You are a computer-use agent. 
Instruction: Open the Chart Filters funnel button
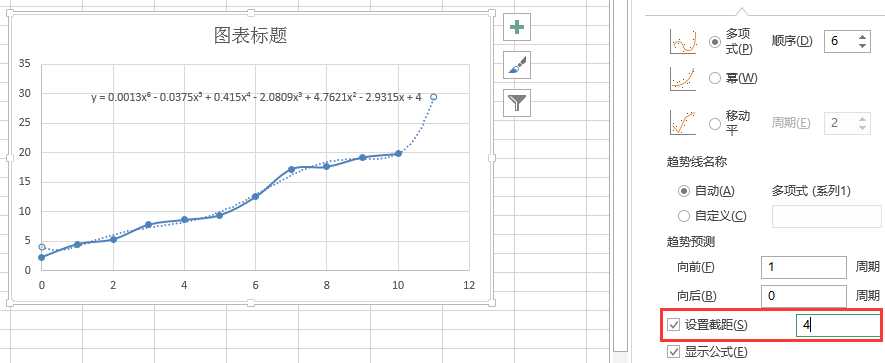click(x=517, y=102)
